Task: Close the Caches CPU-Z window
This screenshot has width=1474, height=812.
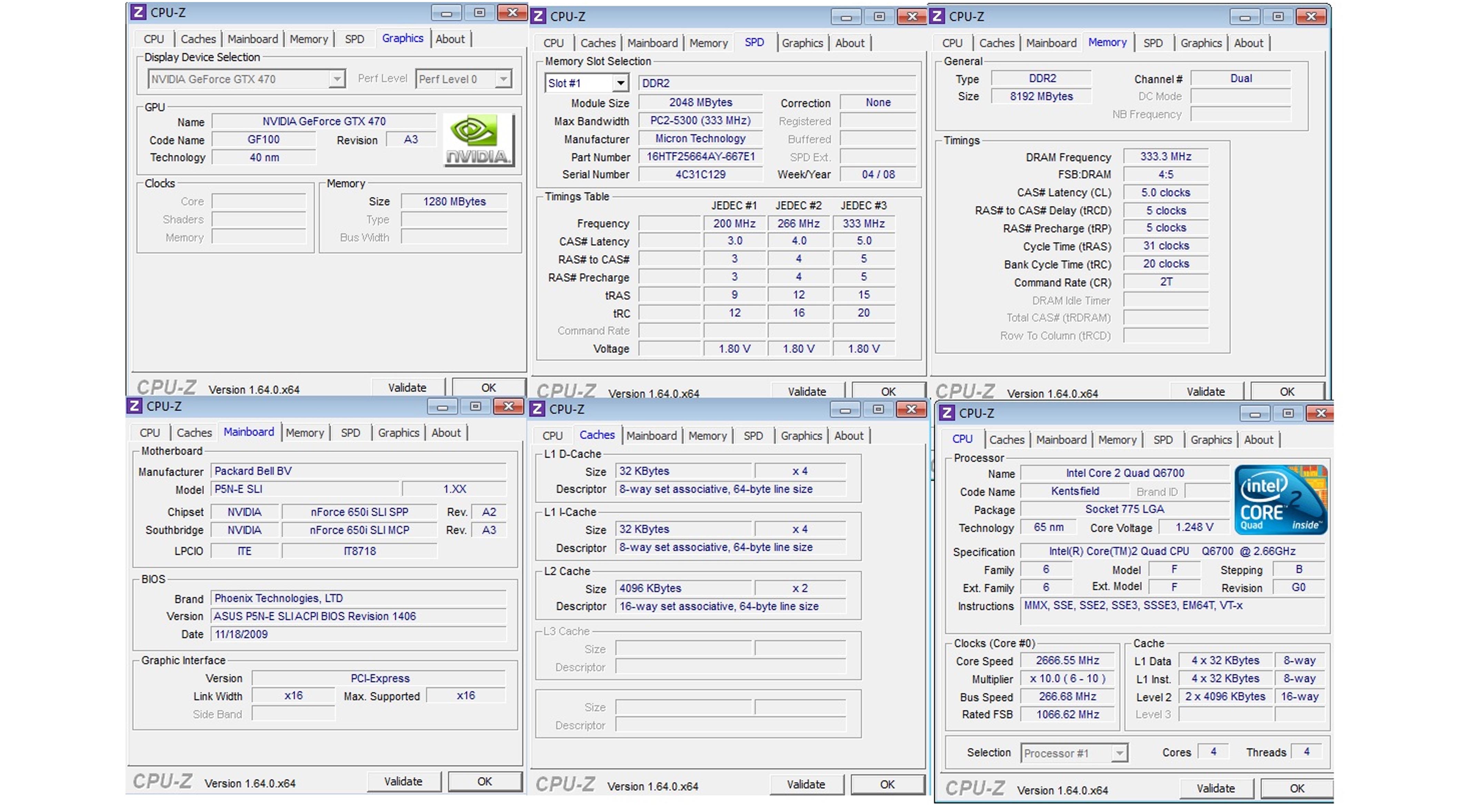Action: (x=911, y=409)
